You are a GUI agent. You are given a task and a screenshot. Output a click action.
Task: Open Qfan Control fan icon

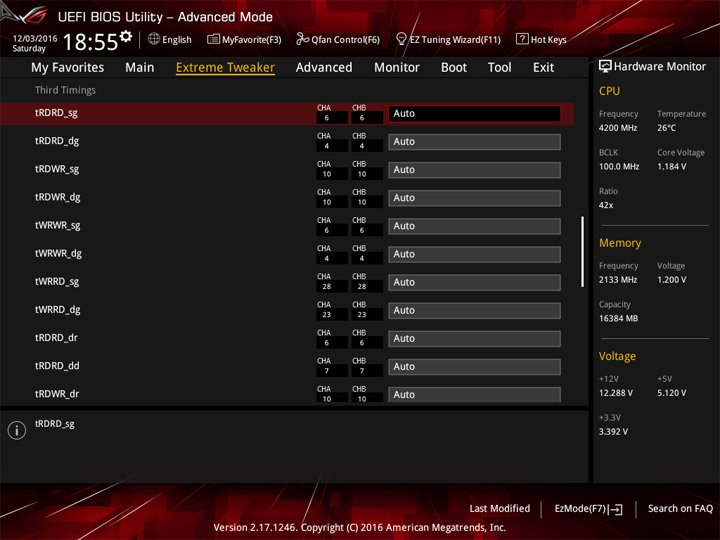302,39
